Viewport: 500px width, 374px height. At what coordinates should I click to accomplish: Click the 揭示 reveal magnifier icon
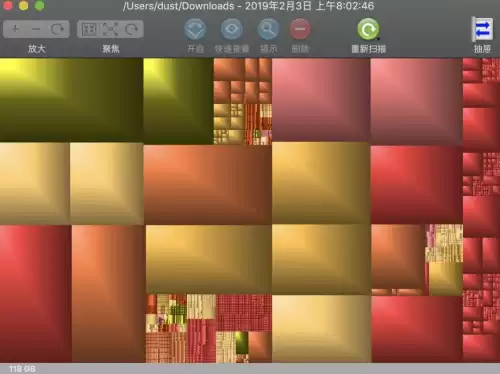coord(268,29)
